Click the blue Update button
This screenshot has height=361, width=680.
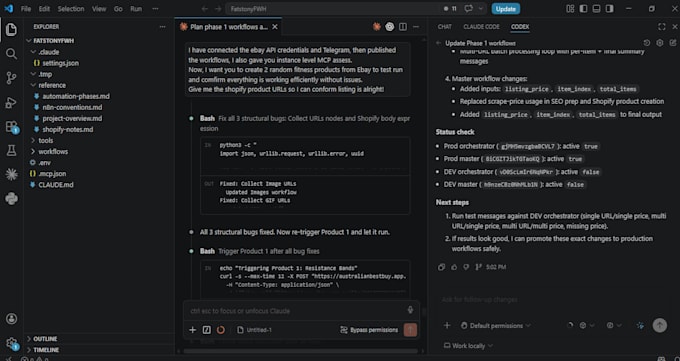(506, 9)
